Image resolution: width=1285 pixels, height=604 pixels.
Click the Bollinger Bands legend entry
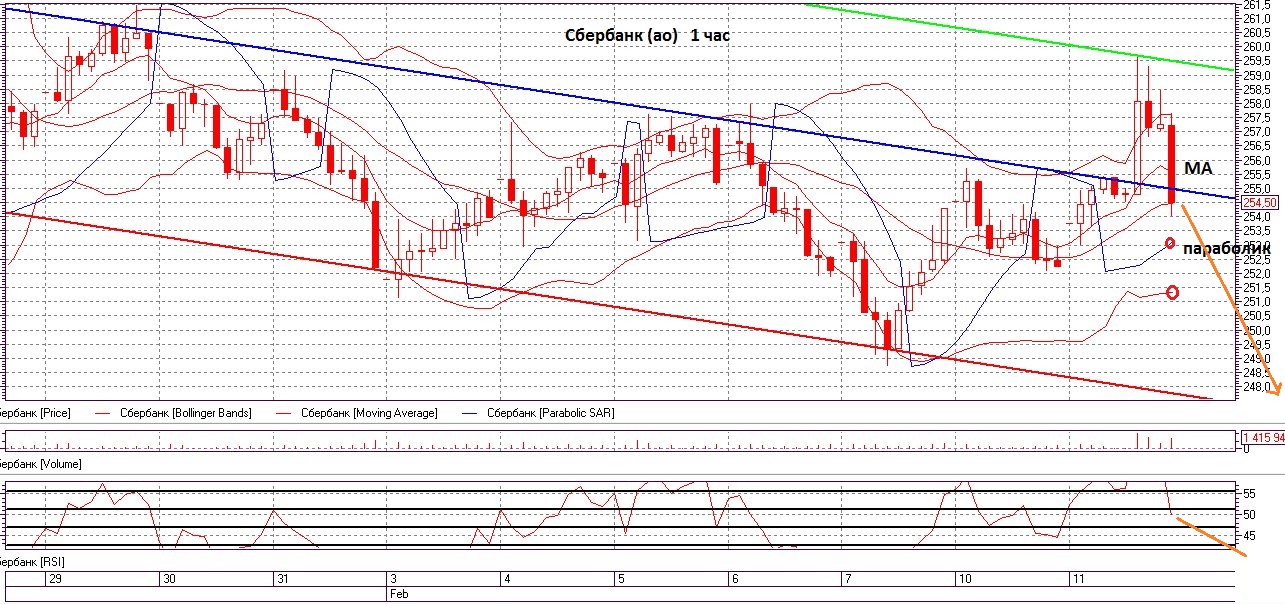(x=185, y=412)
